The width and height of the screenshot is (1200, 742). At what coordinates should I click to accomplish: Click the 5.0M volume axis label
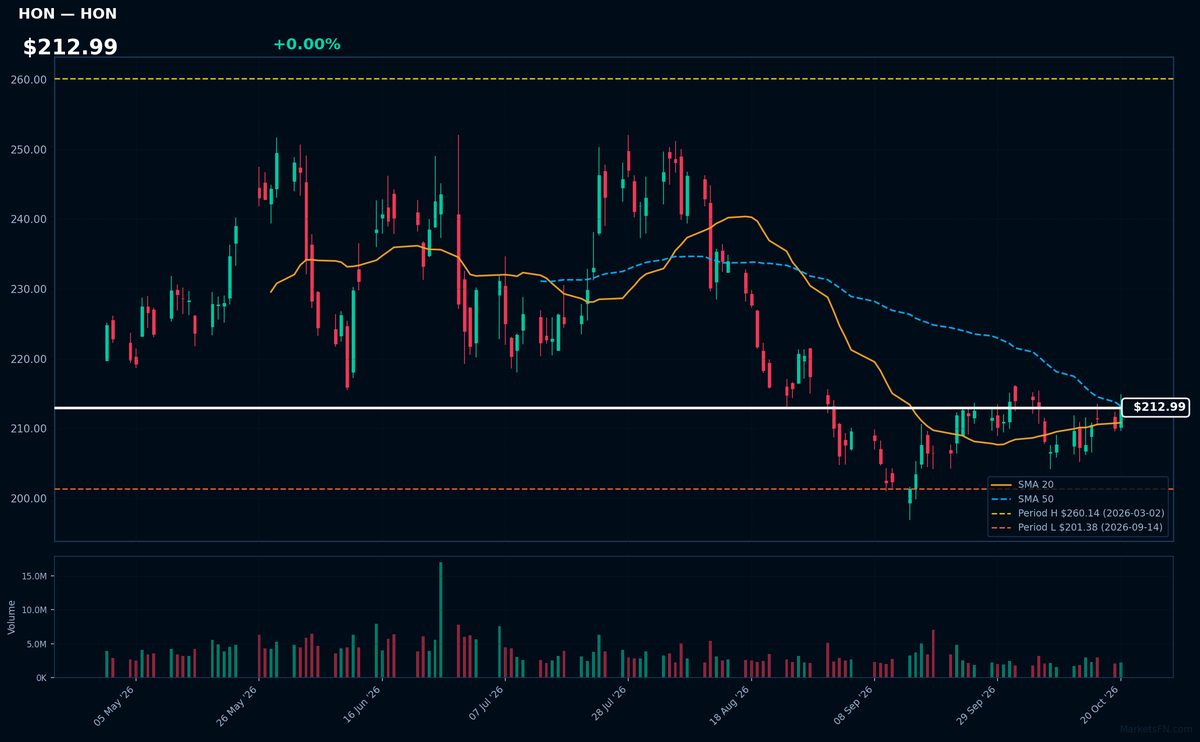click(x=36, y=644)
